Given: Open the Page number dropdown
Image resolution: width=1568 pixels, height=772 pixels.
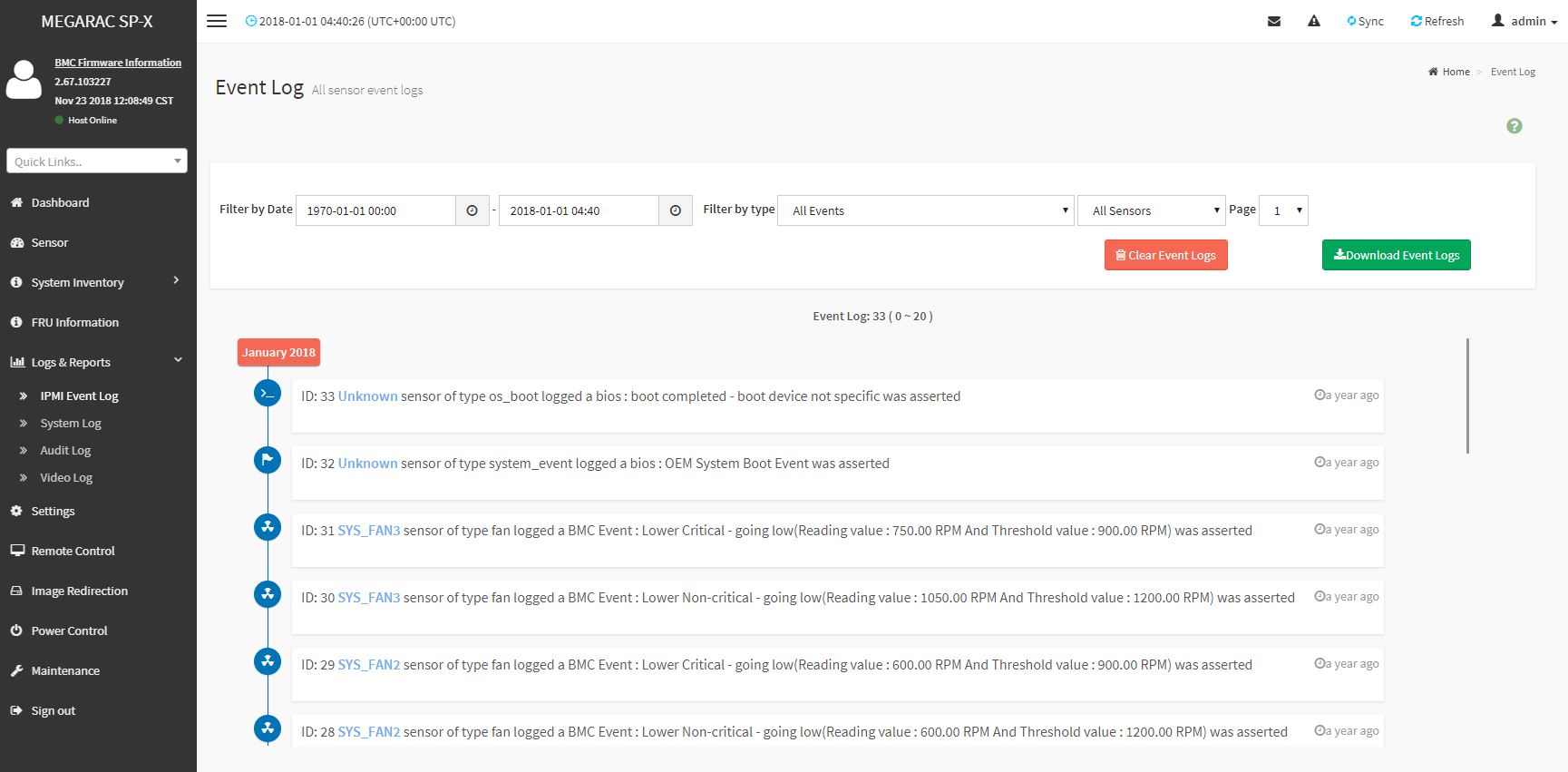Looking at the screenshot, I should 1284,210.
